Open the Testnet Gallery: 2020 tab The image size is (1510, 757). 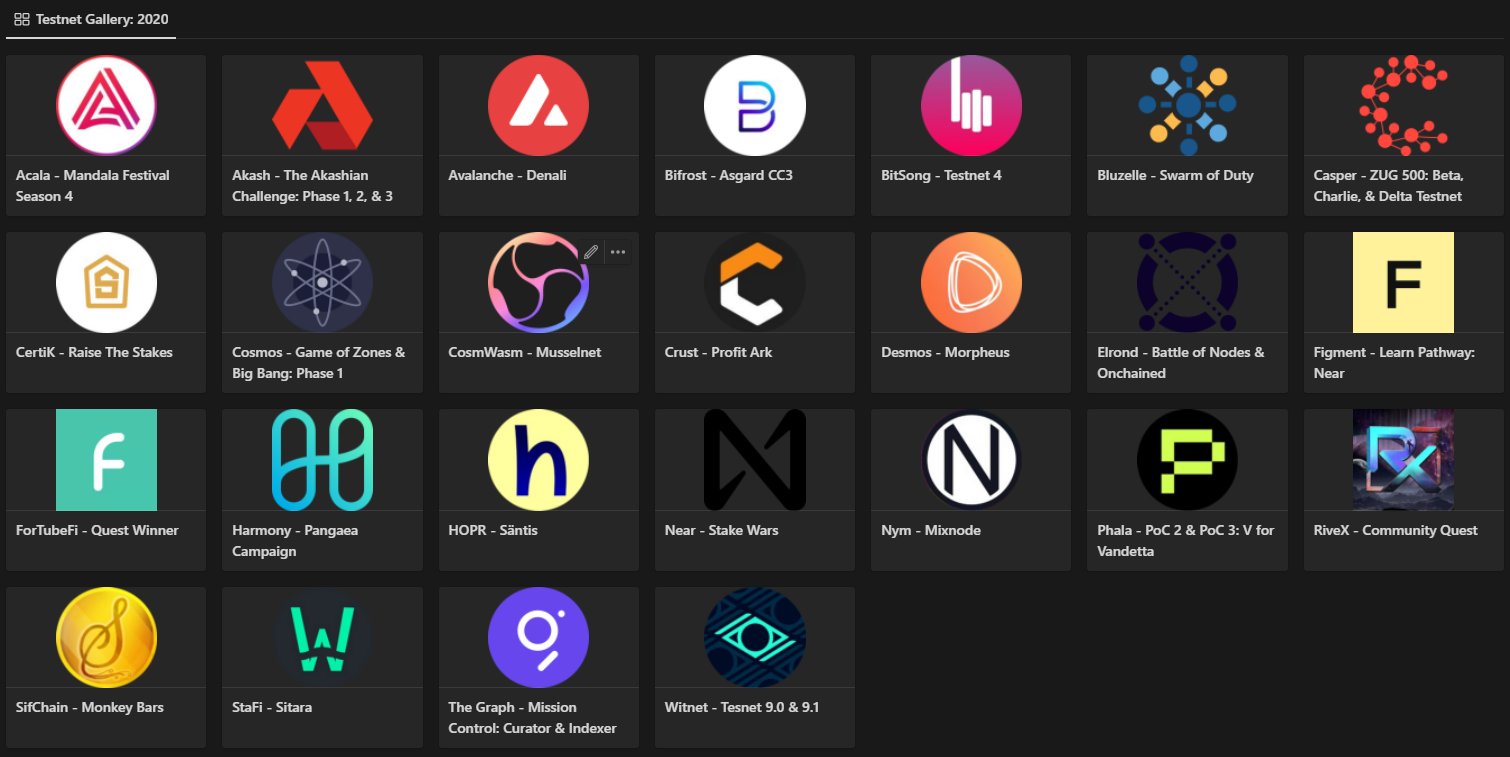coord(90,19)
